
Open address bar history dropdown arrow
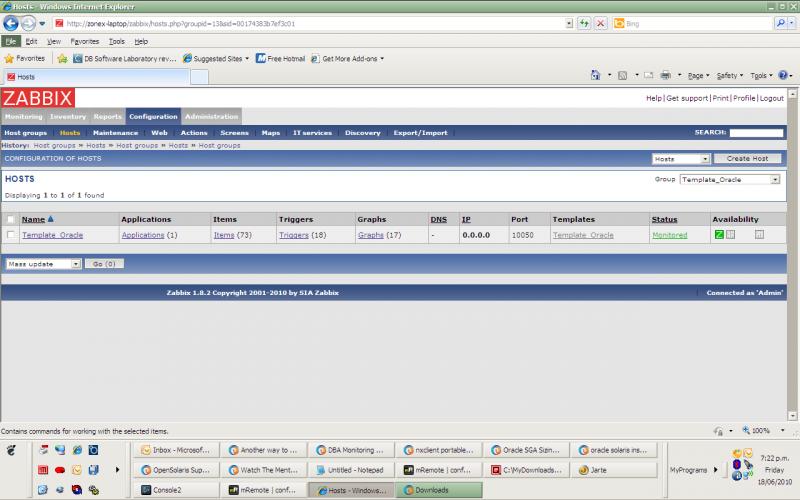tap(569, 23)
